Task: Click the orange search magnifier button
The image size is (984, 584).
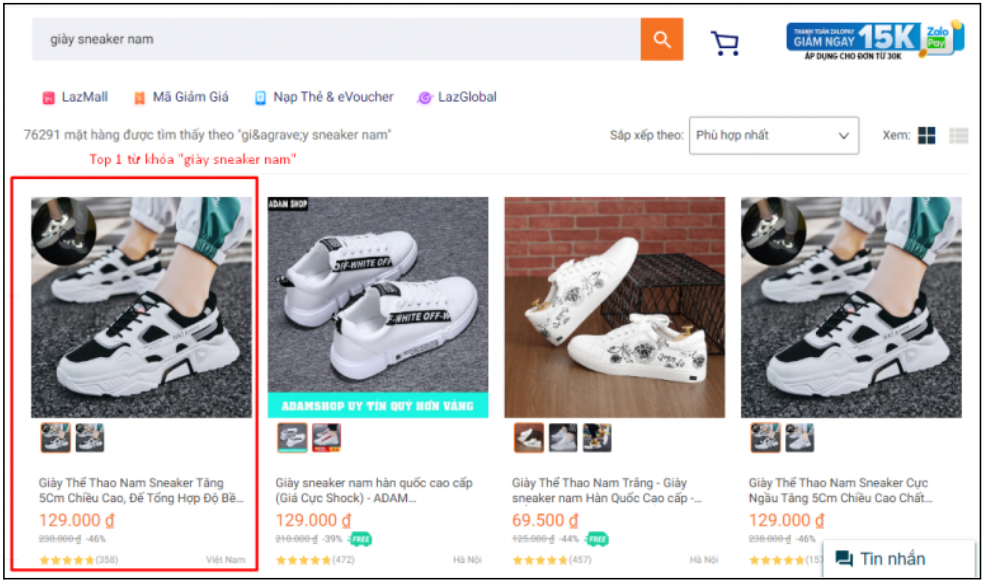Action: tap(662, 39)
